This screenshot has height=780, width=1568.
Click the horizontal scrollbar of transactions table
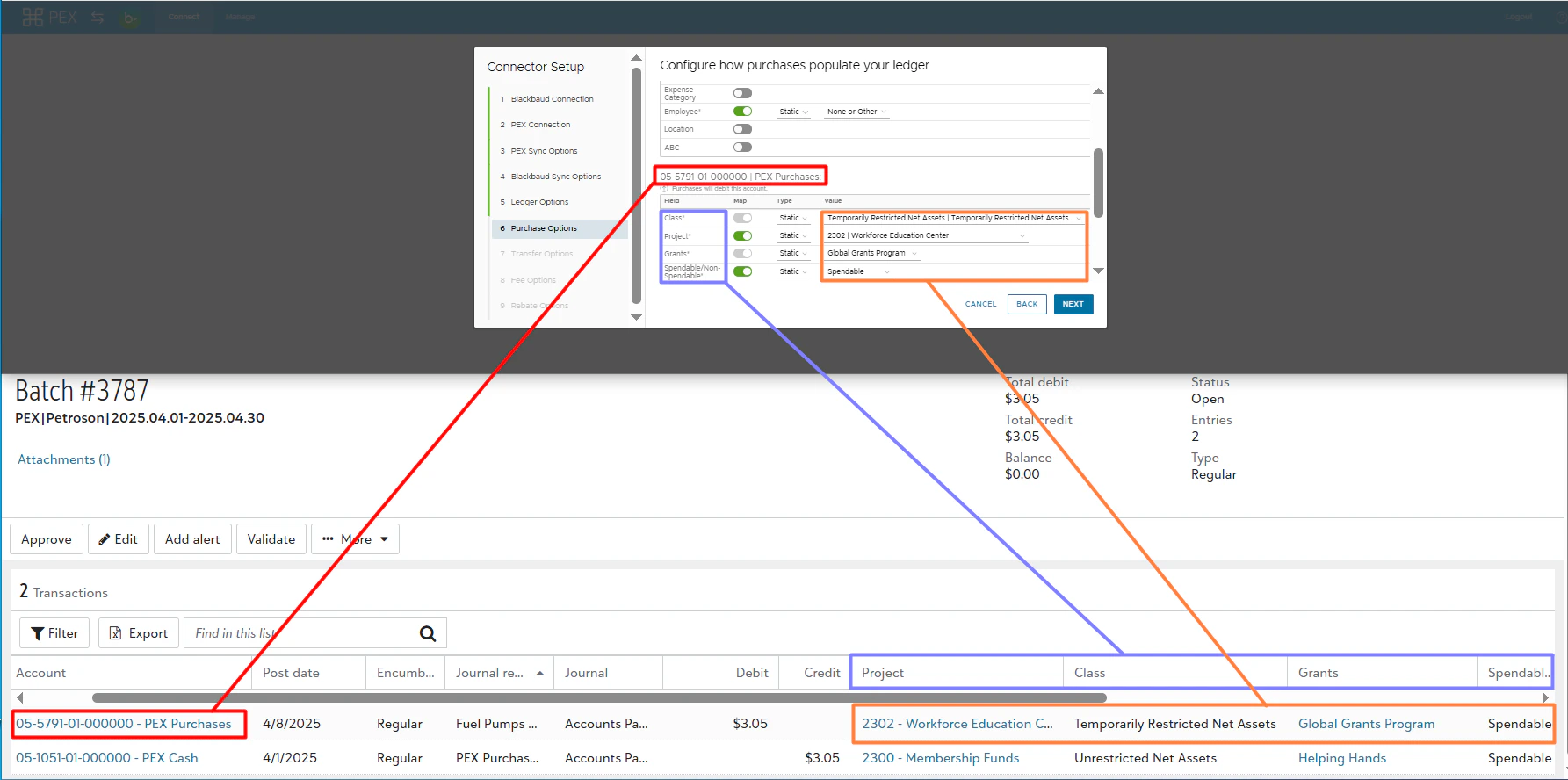(x=599, y=698)
